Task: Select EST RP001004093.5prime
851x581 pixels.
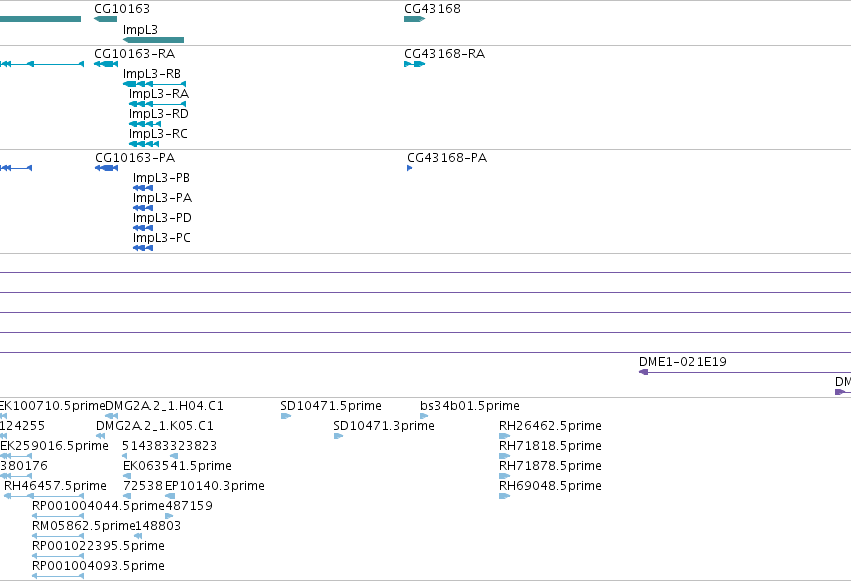Action: (98, 566)
